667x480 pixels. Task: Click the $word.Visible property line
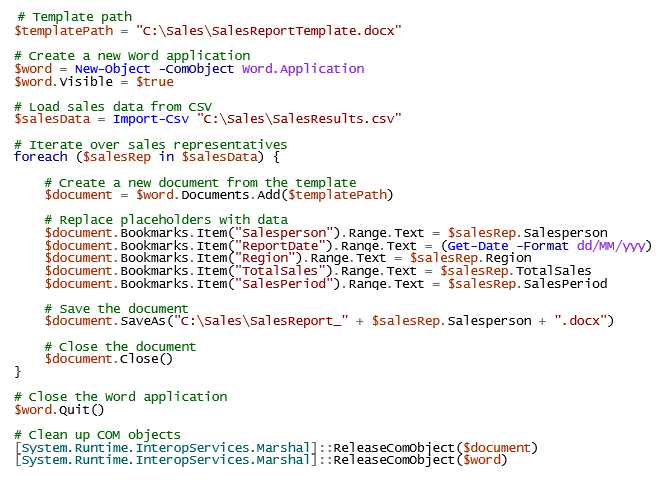click(x=94, y=82)
